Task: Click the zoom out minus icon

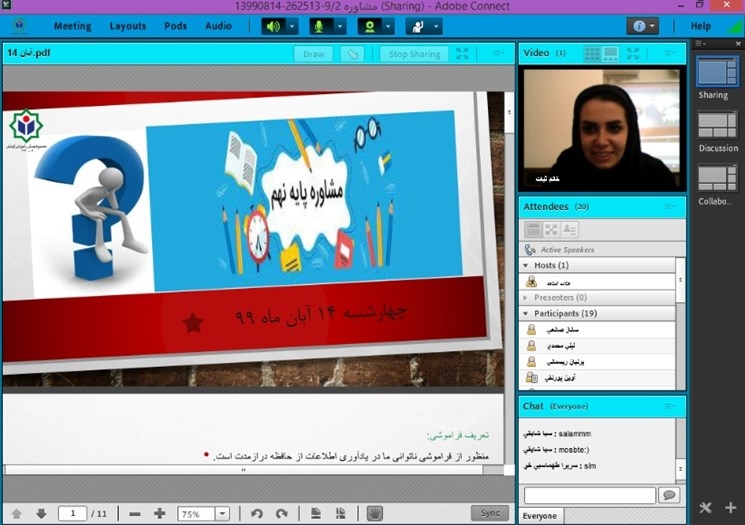Action: (135, 513)
